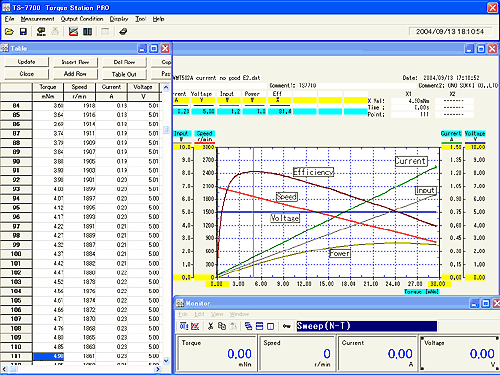Click the greyed-out printer toolbar icon
Screen dimensions: 500x375
(55, 32)
